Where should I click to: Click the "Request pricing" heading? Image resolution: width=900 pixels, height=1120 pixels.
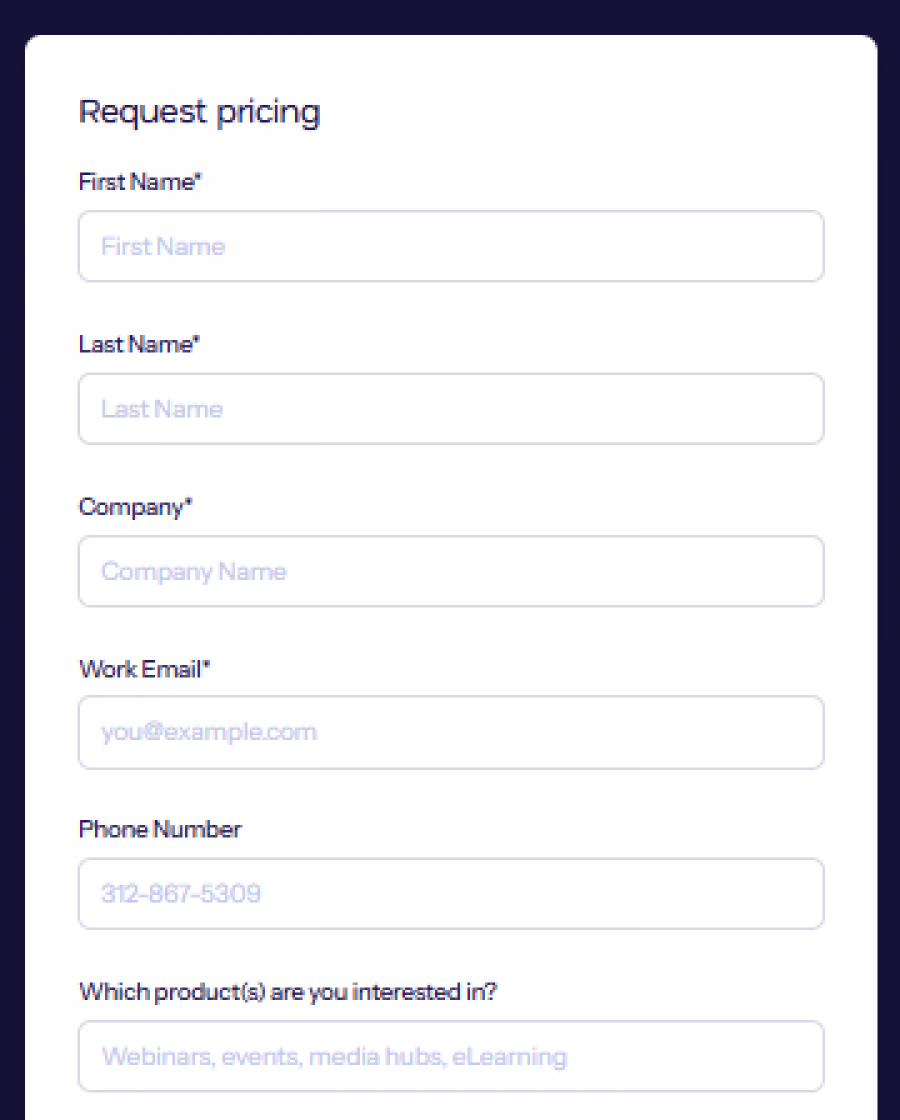pos(199,112)
